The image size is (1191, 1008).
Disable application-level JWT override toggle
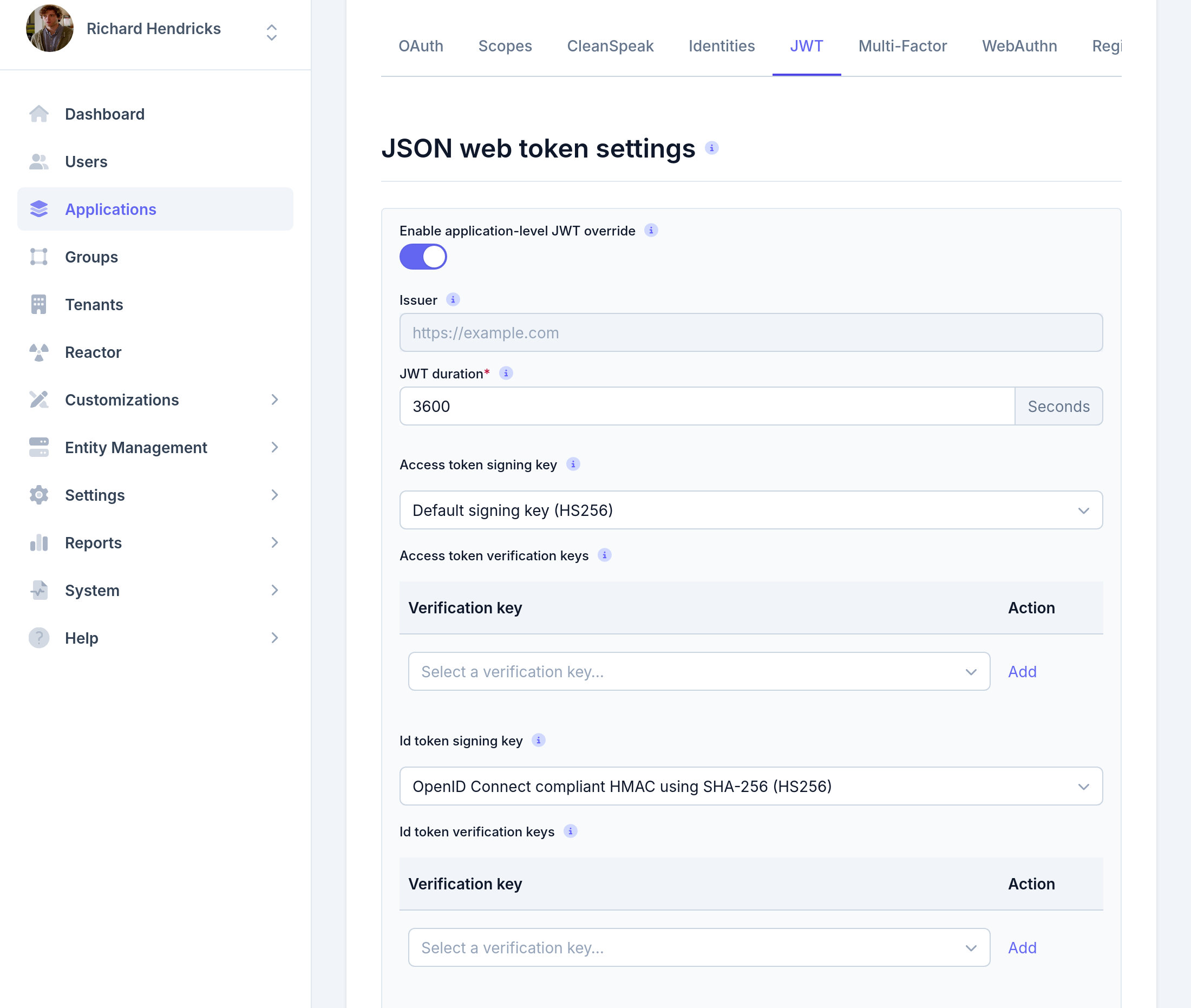(x=423, y=257)
